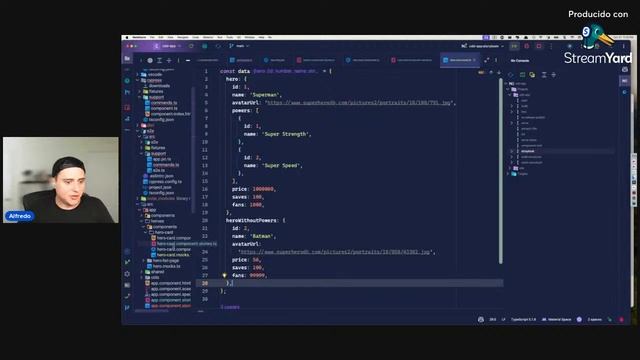Click the Apple menu icon
Screen dimensions: 640x360
tap(127, 37)
